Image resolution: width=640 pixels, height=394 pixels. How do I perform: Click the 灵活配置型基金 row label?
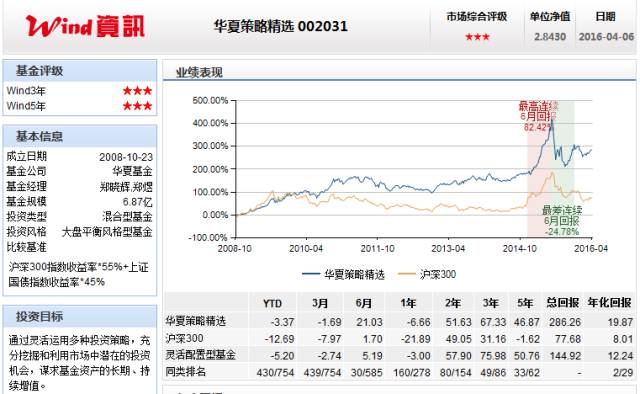(x=200, y=355)
